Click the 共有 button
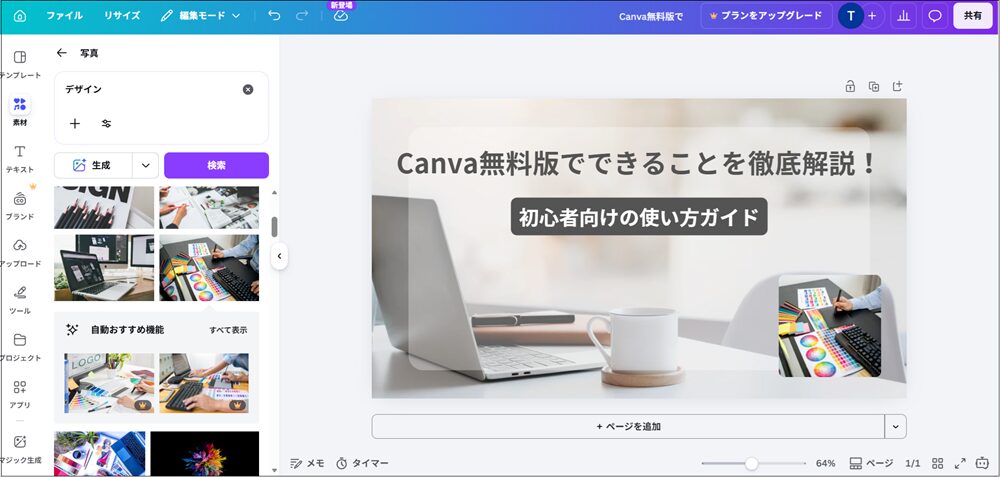The width and height of the screenshot is (1000, 477). (973, 16)
